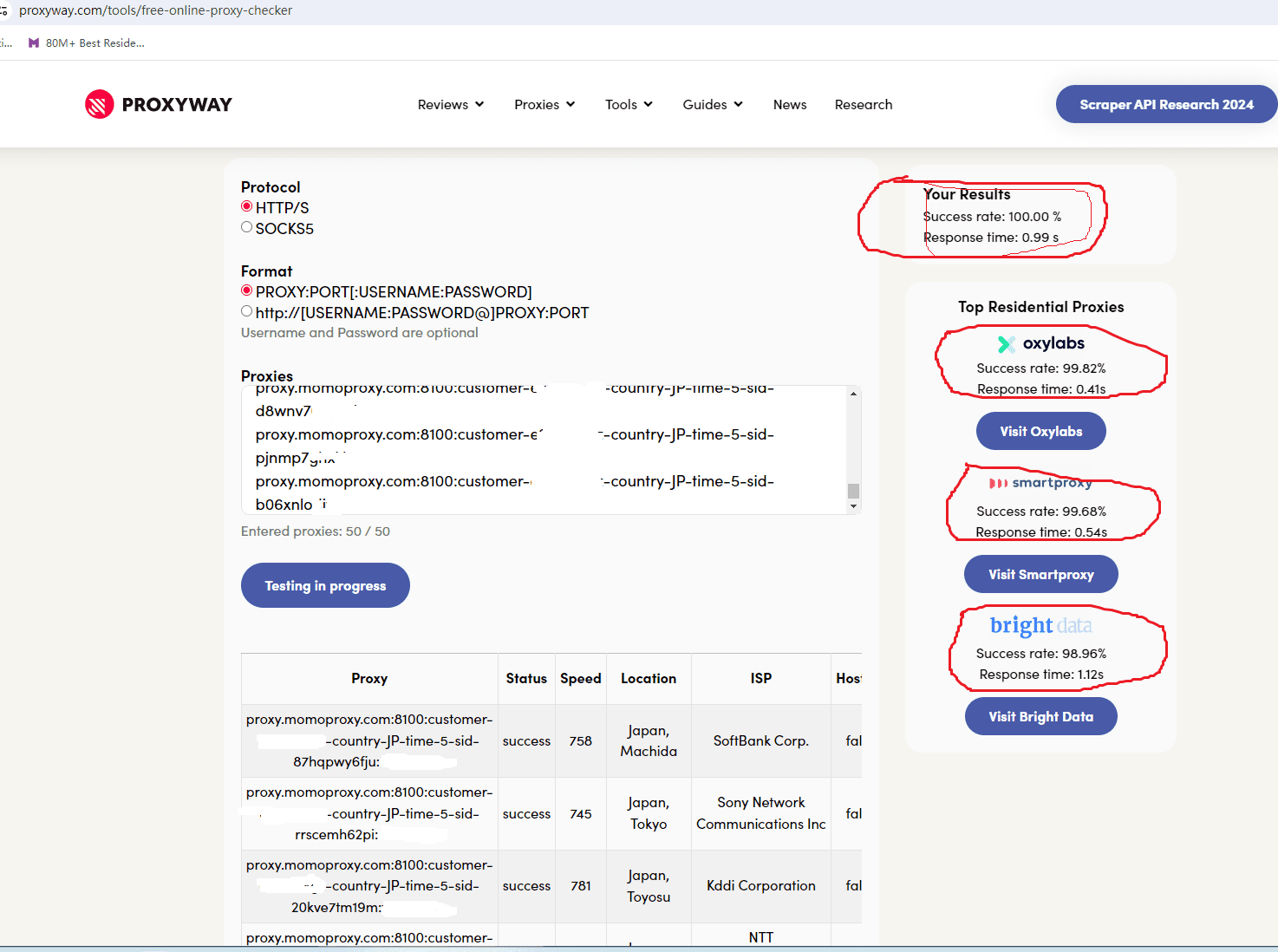Click the Oxylabs Success rate: 99.82% text
The width and height of the screenshot is (1278, 952).
click(1040, 368)
